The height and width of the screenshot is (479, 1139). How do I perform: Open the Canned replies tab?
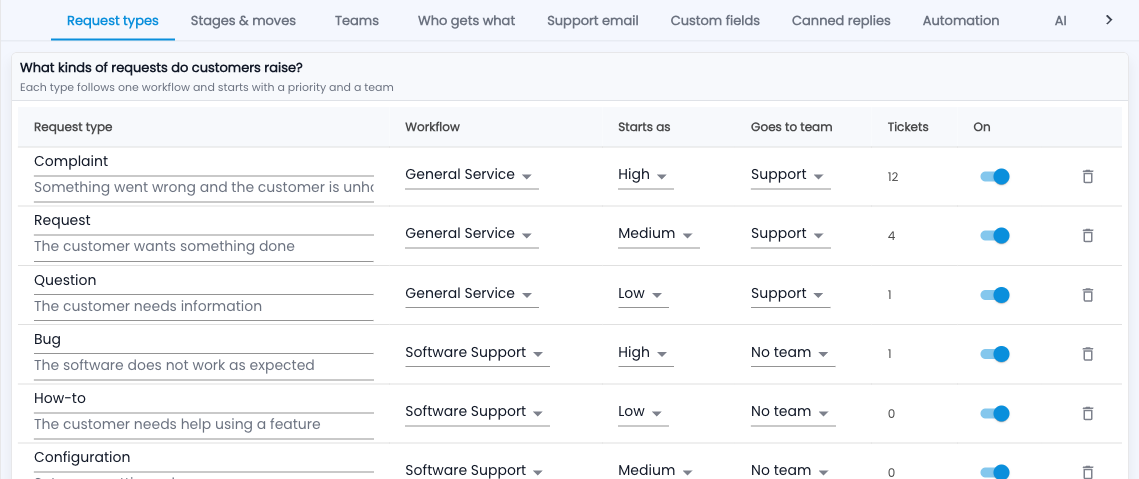(841, 21)
